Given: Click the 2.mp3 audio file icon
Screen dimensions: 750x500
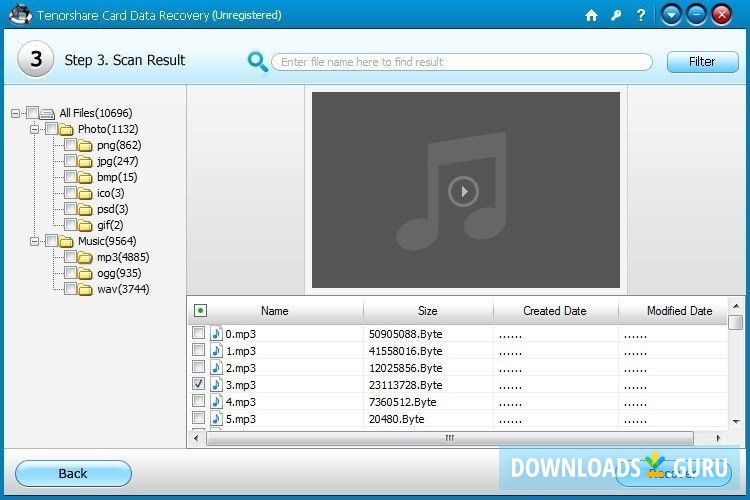Looking at the screenshot, I should tap(216, 367).
